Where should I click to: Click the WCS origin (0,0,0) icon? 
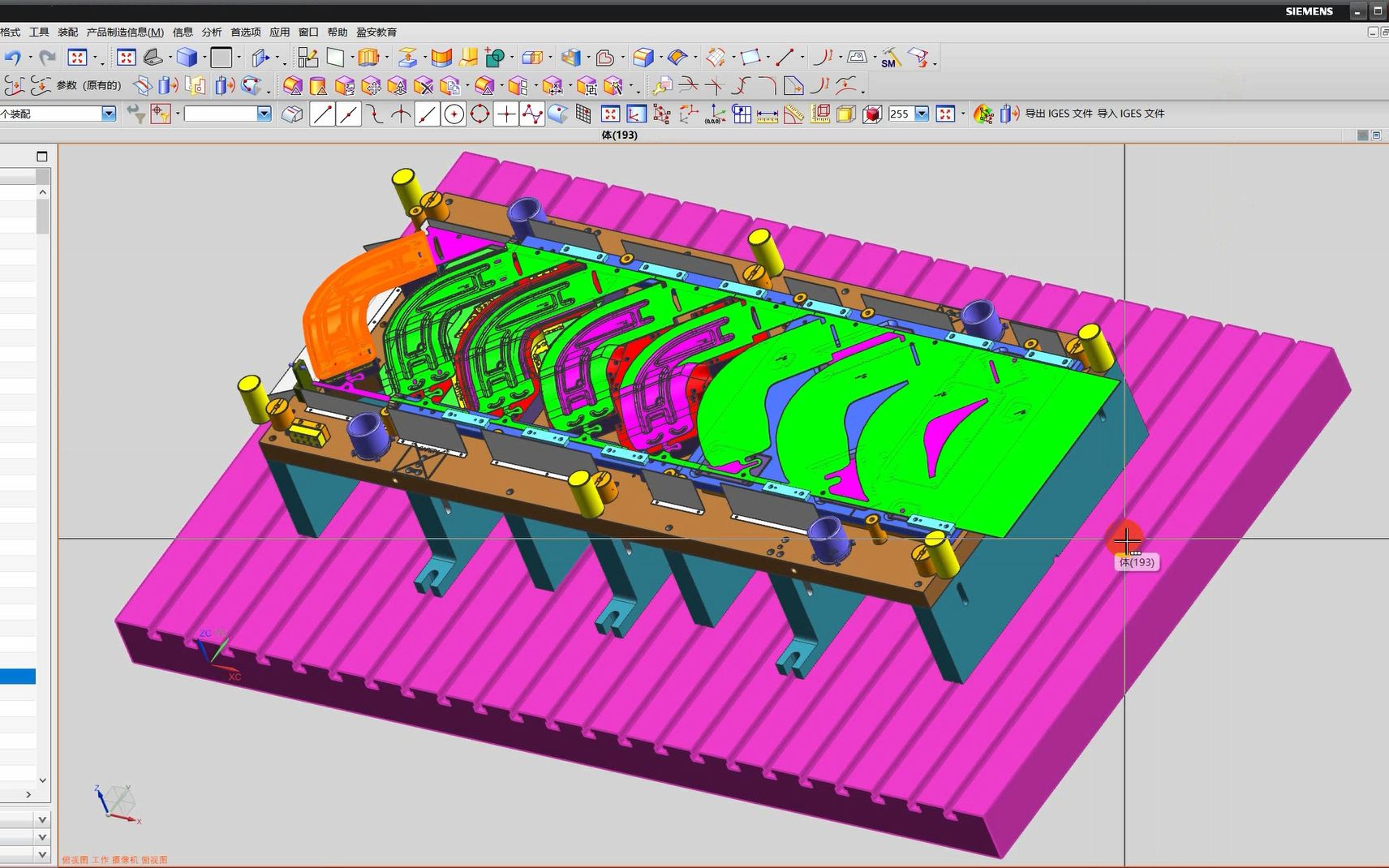(x=715, y=114)
